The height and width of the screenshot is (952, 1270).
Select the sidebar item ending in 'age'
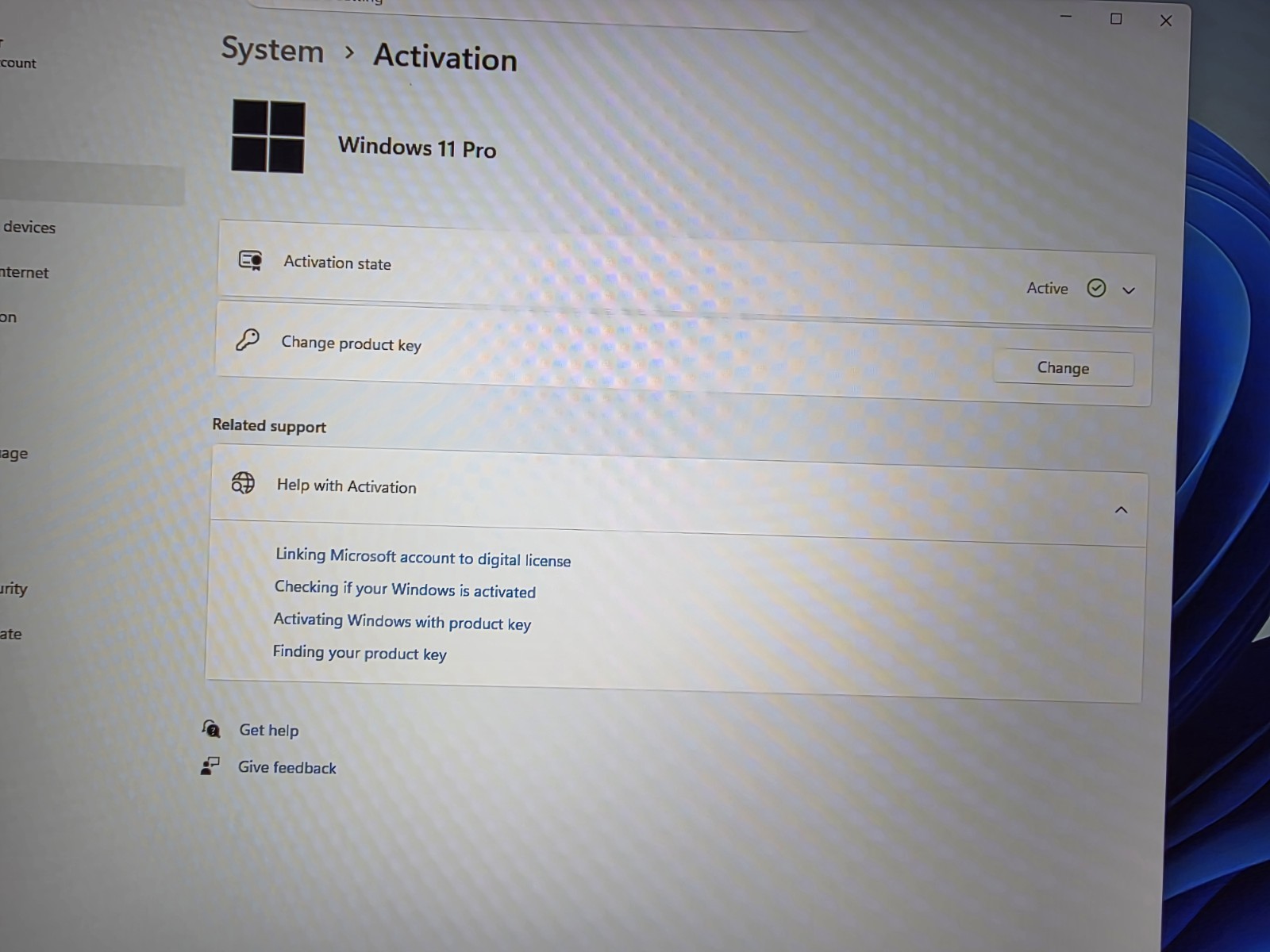(13, 454)
